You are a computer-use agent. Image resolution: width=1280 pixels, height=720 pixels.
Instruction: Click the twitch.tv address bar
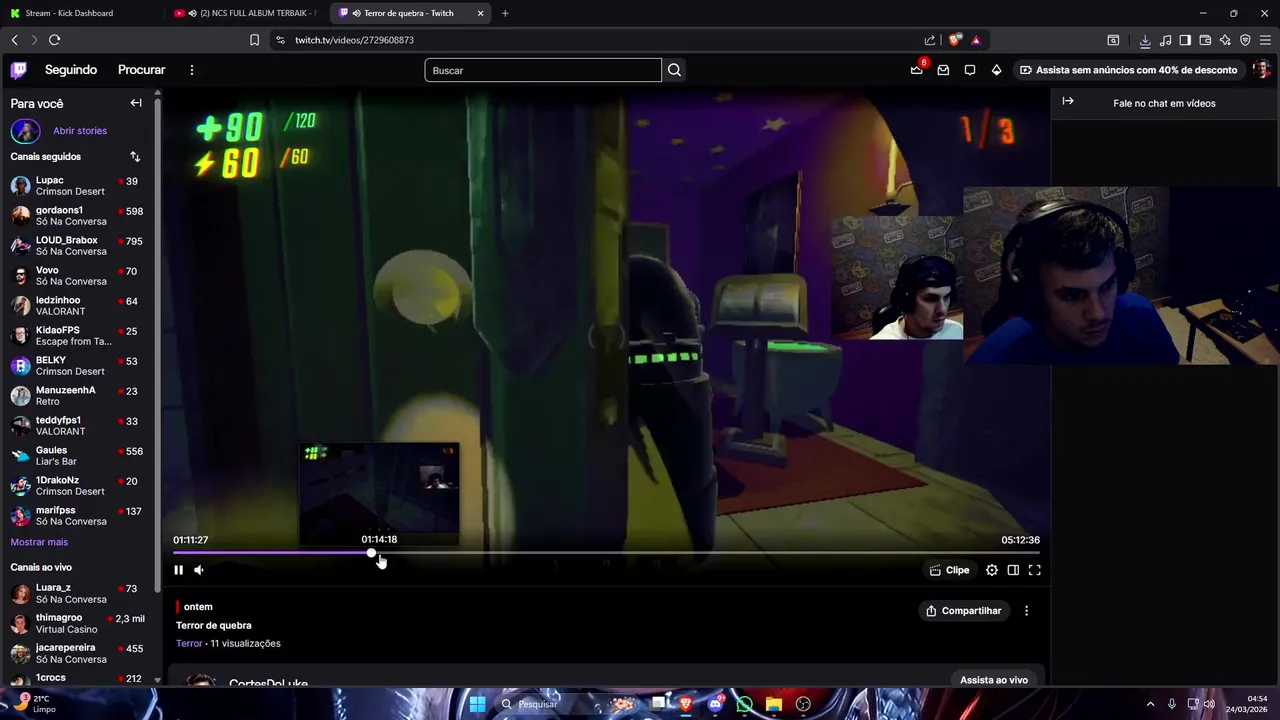pyautogui.click(x=600, y=40)
